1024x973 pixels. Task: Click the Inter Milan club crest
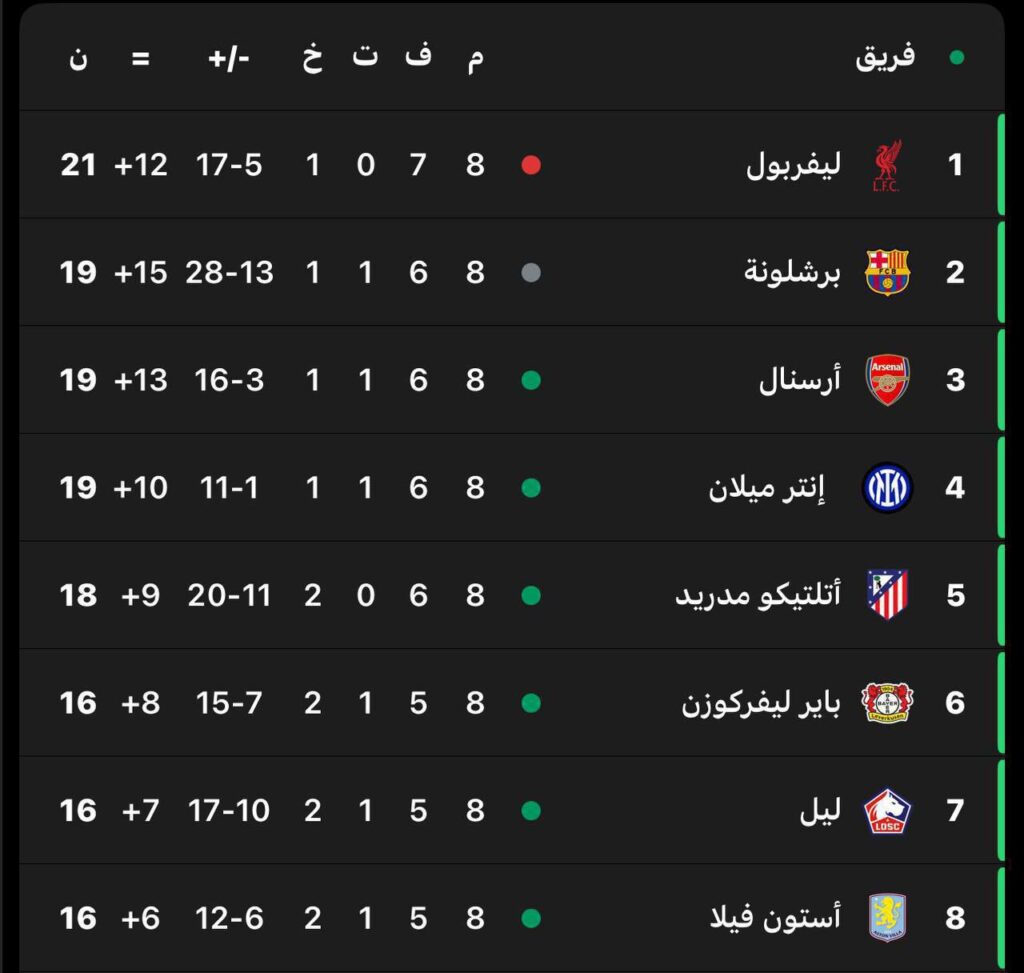[x=887, y=488]
